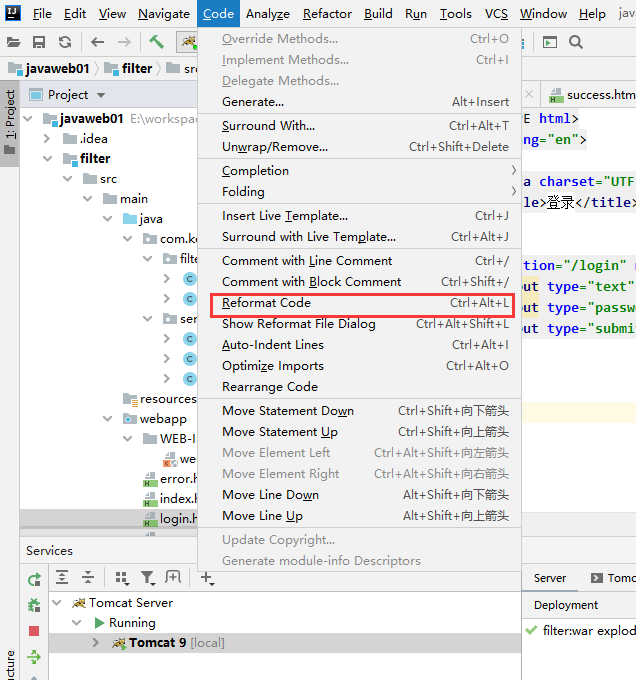Open the Completion submenu
The width and height of the screenshot is (636, 680).
[360, 171]
